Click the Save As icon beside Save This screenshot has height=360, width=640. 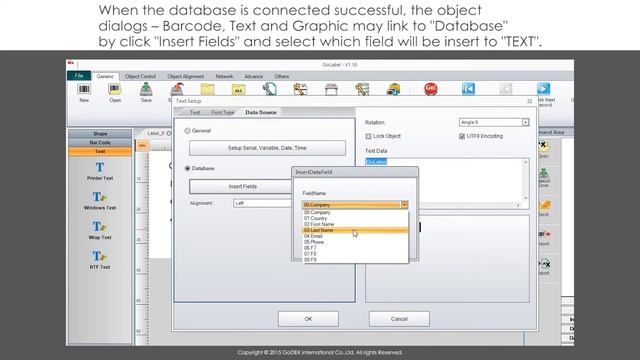click(x=177, y=89)
